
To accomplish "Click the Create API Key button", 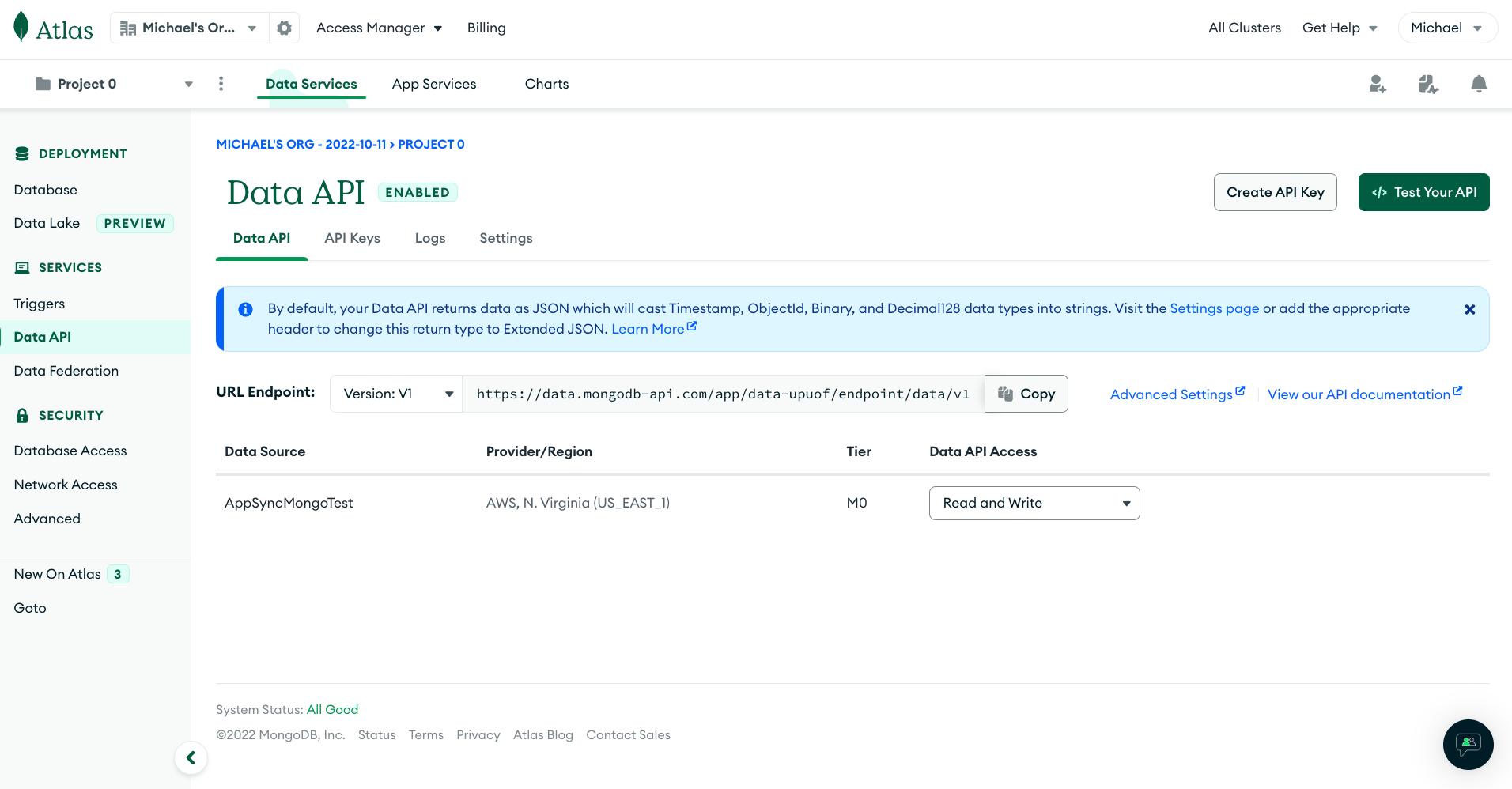I will (x=1275, y=192).
